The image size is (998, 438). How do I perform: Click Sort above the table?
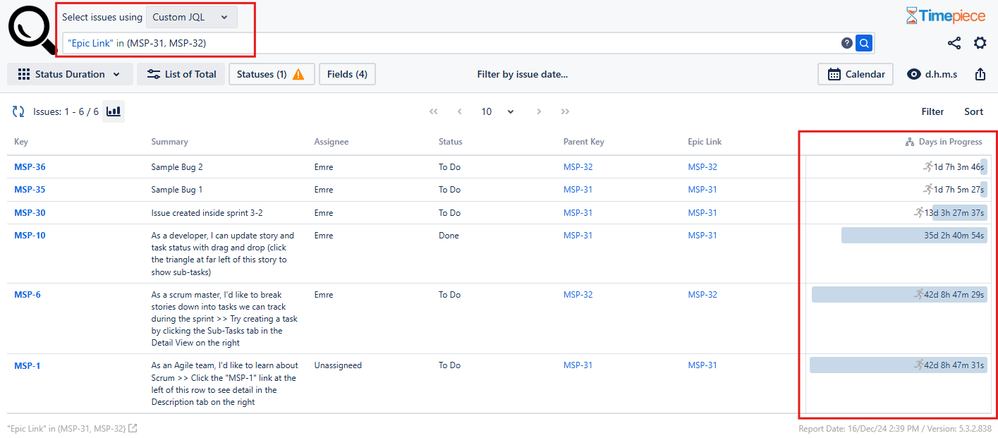(973, 111)
